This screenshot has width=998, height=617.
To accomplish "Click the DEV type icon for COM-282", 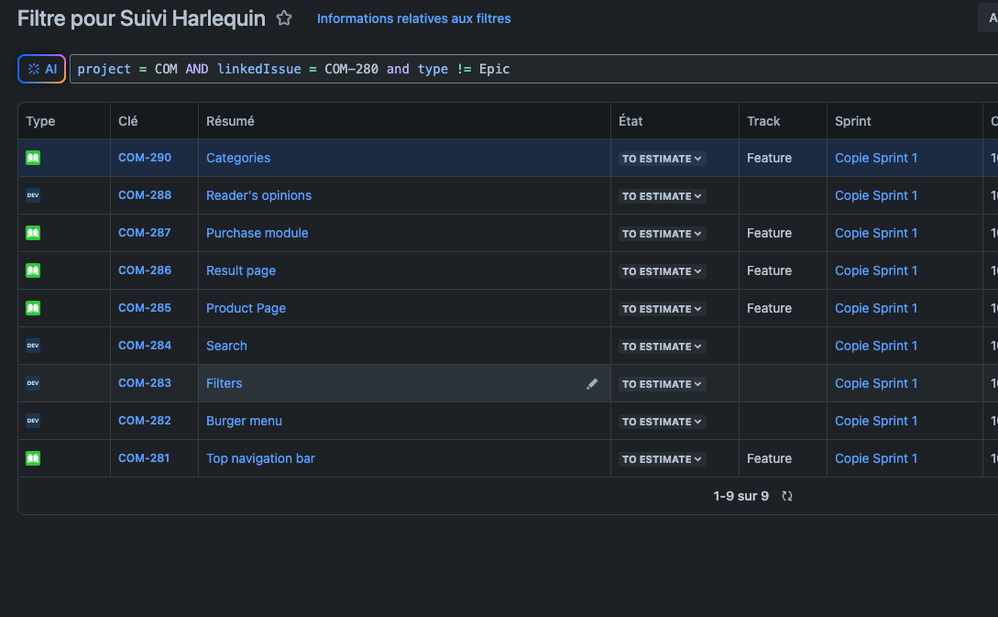I will click(33, 420).
